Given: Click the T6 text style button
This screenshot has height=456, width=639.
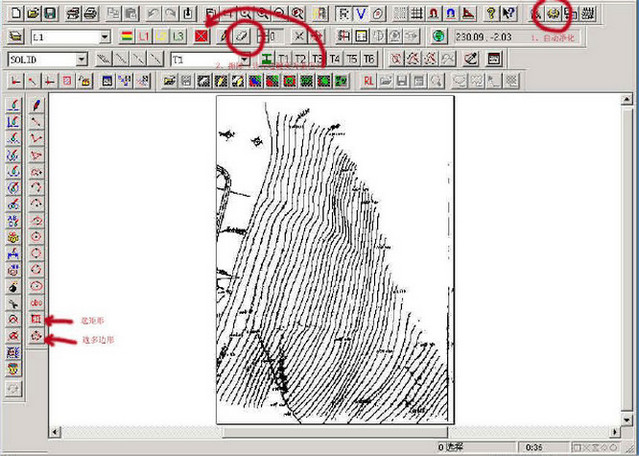Looking at the screenshot, I should [369, 59].
